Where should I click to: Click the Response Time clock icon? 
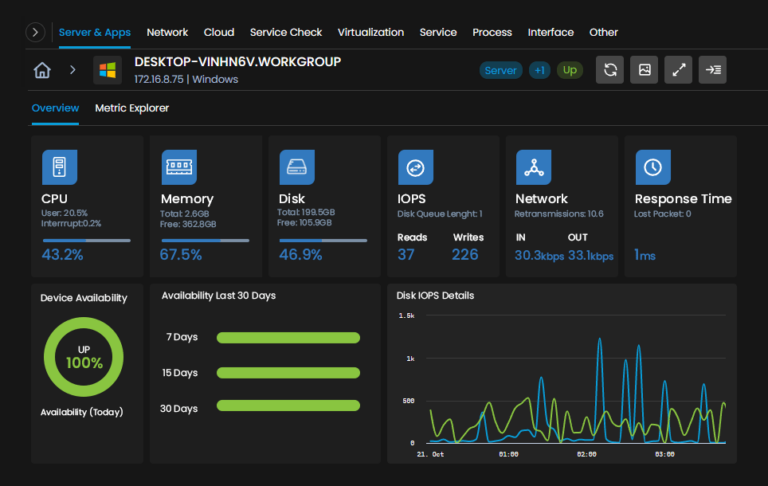click(x=652, y=167)
